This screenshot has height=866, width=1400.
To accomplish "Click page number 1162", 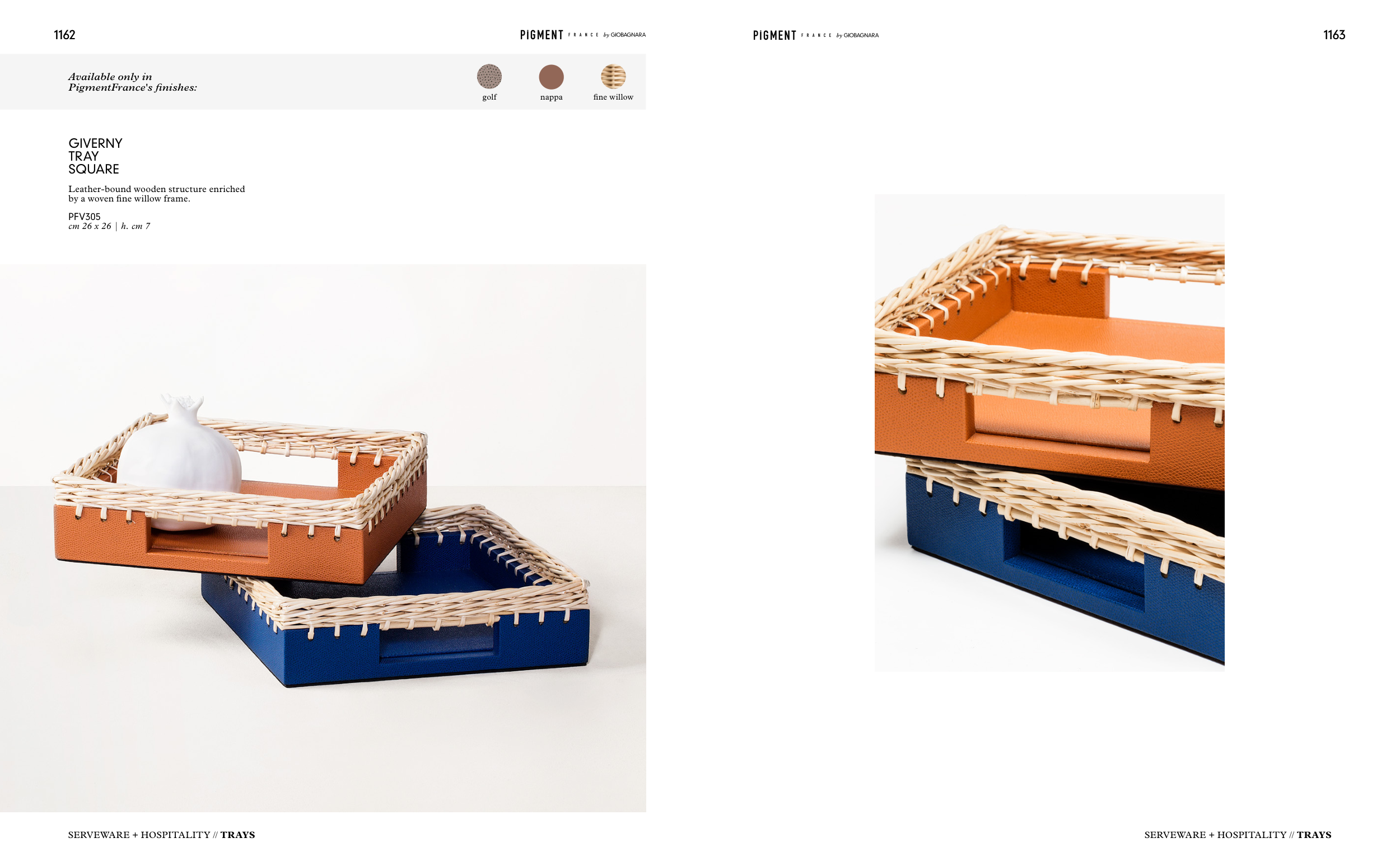I will click(65, 35).
